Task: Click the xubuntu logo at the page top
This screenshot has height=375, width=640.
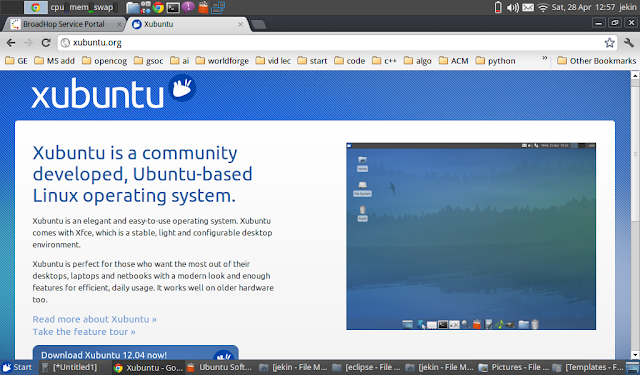Action: tap(113, 92)
